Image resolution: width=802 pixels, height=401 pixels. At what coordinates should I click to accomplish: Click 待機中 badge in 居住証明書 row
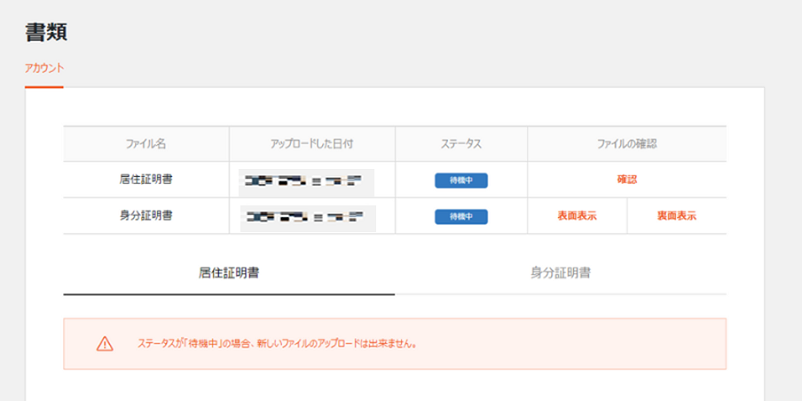click(461, 181)
